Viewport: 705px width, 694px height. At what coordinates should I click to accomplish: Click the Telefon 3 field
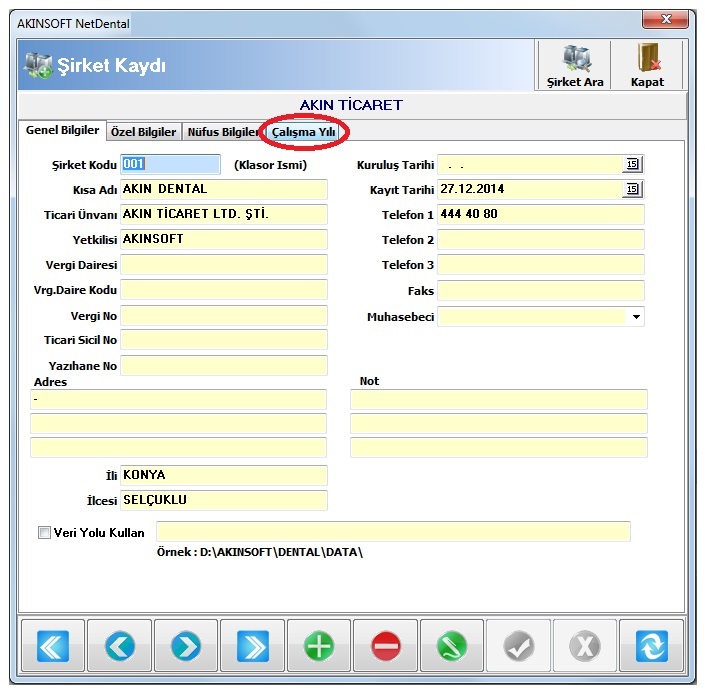click(541, 264)
